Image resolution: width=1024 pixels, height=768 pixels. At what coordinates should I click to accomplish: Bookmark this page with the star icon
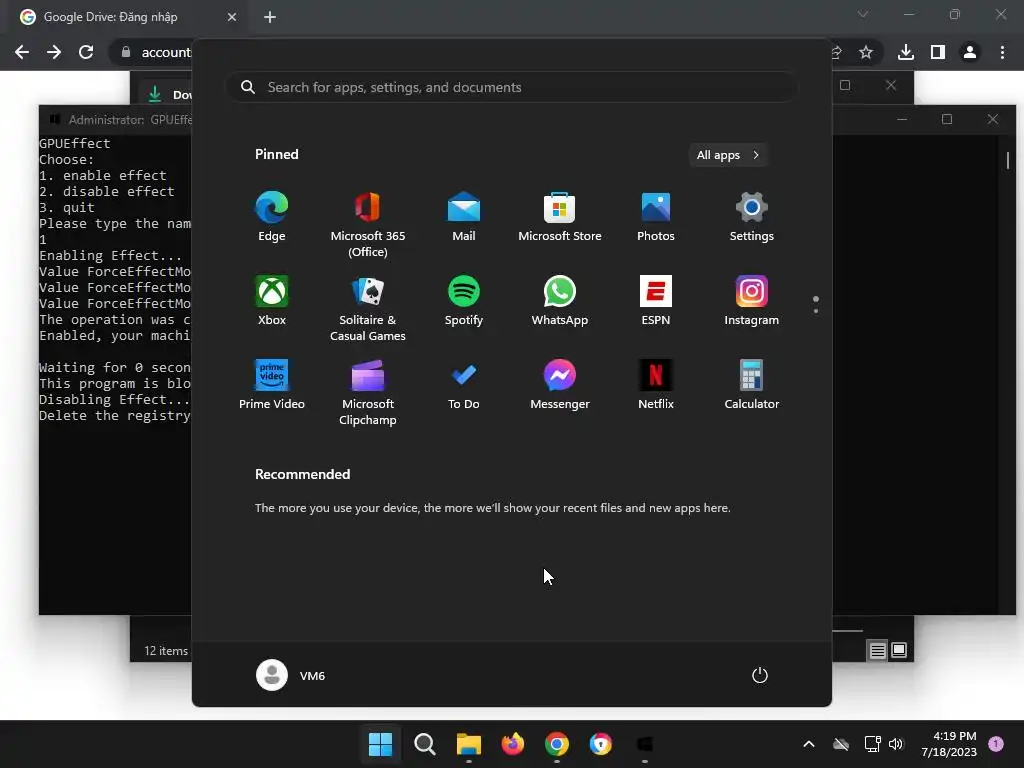click(x=866, y=52)
